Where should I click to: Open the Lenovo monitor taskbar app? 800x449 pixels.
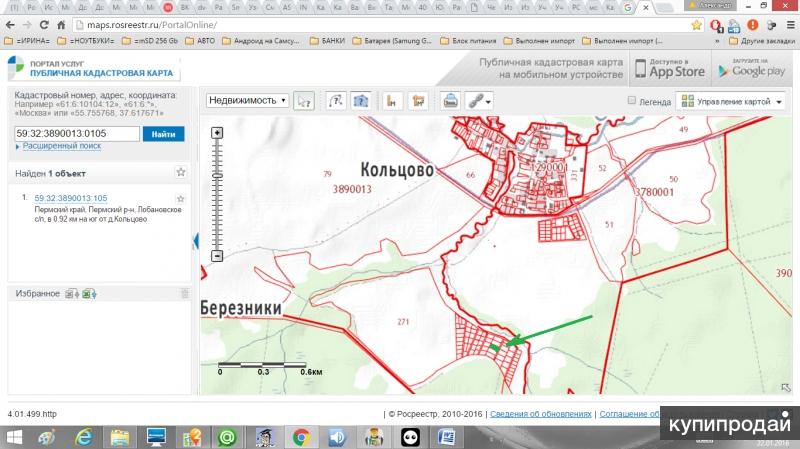[156, 437]
